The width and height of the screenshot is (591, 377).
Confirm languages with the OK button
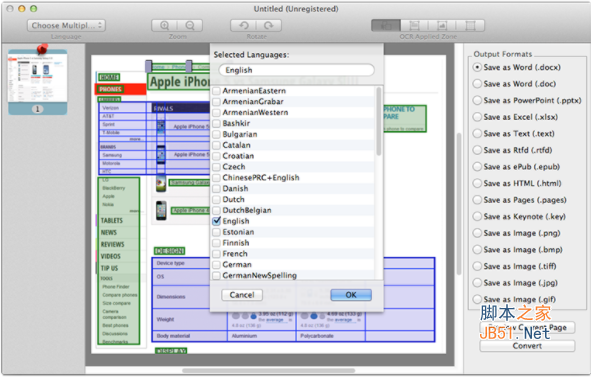click(351, 295)
